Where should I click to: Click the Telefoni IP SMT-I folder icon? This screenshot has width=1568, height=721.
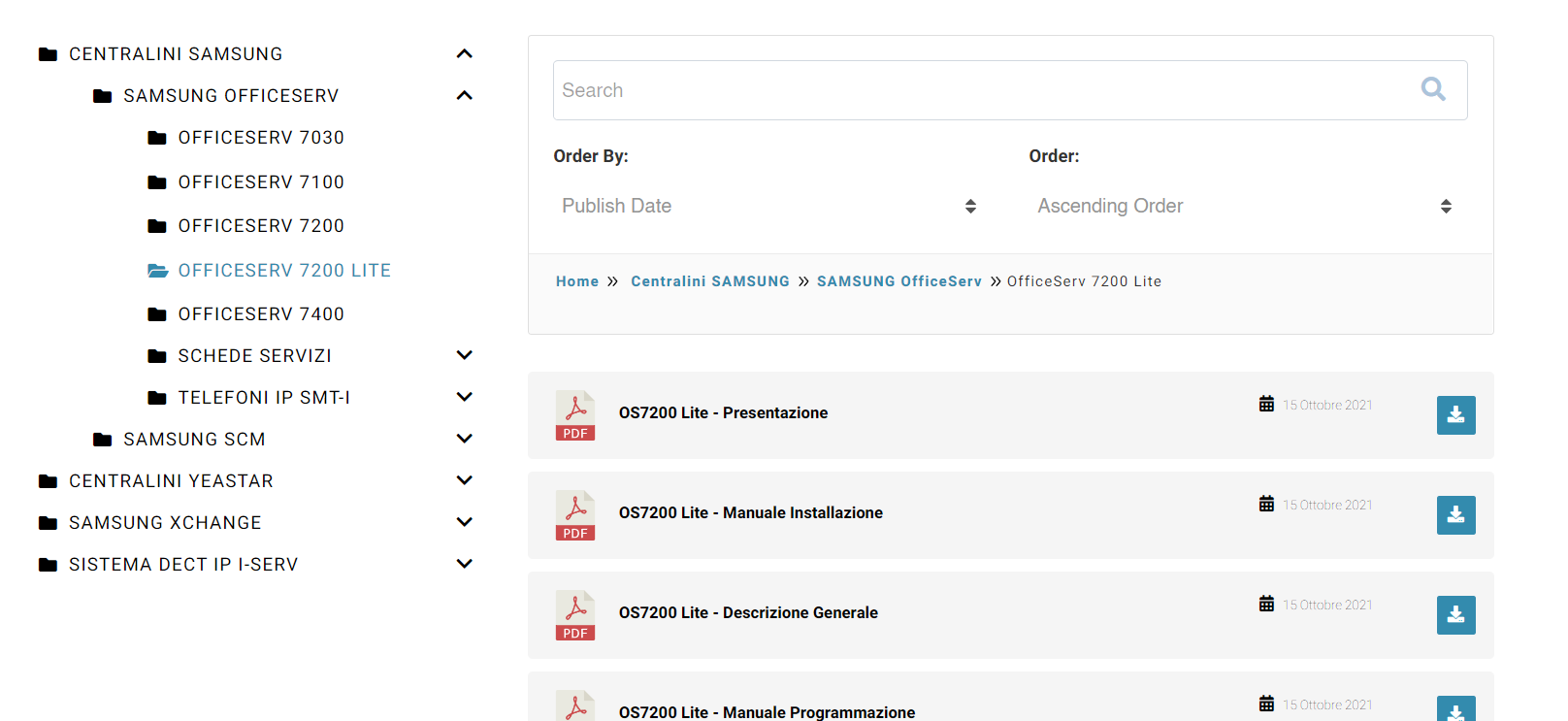tap(157, 398)
